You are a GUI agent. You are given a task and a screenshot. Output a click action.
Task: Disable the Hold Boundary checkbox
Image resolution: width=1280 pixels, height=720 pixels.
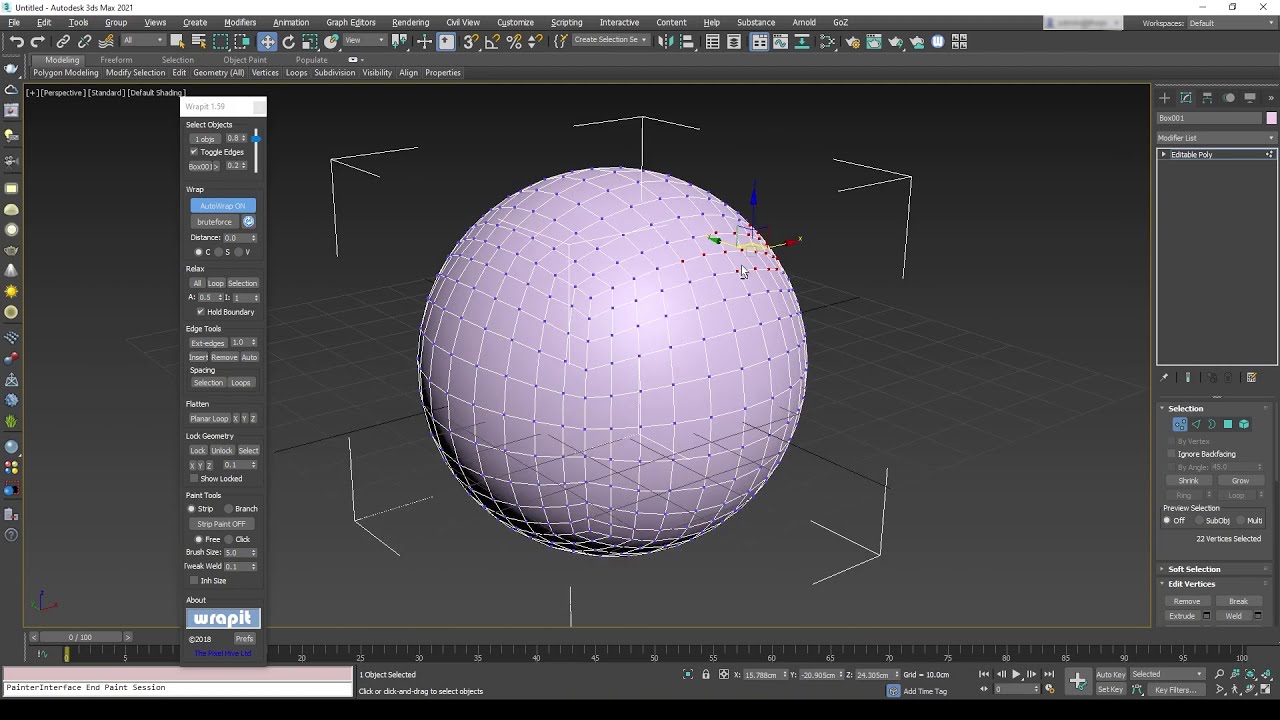click(201, 312)
